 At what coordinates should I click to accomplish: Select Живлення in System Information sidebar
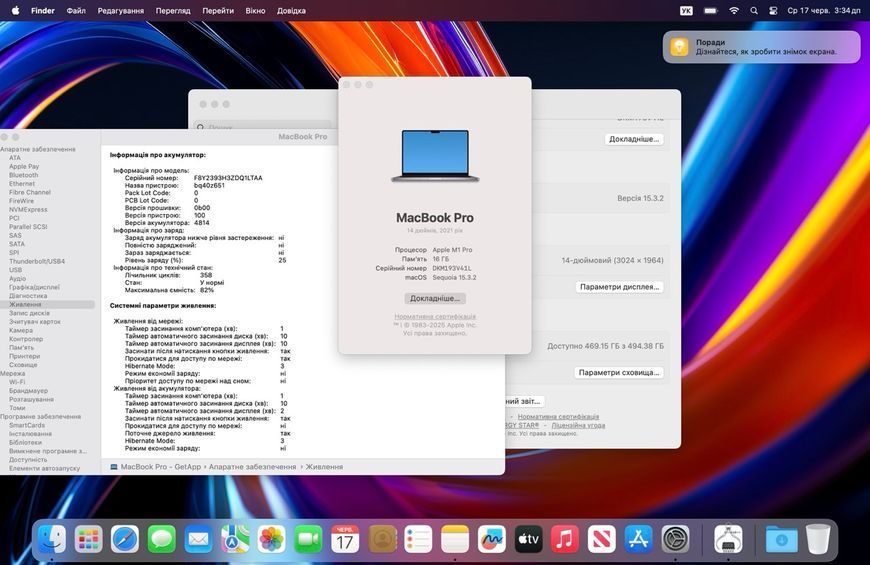click(x=25, y=304)
